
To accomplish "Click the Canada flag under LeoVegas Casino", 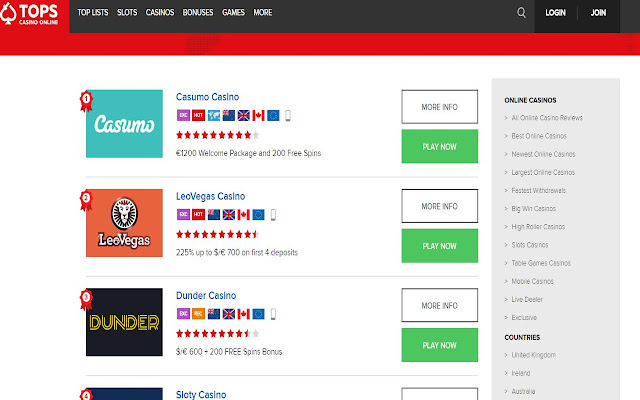I will [x=243, y=215].
